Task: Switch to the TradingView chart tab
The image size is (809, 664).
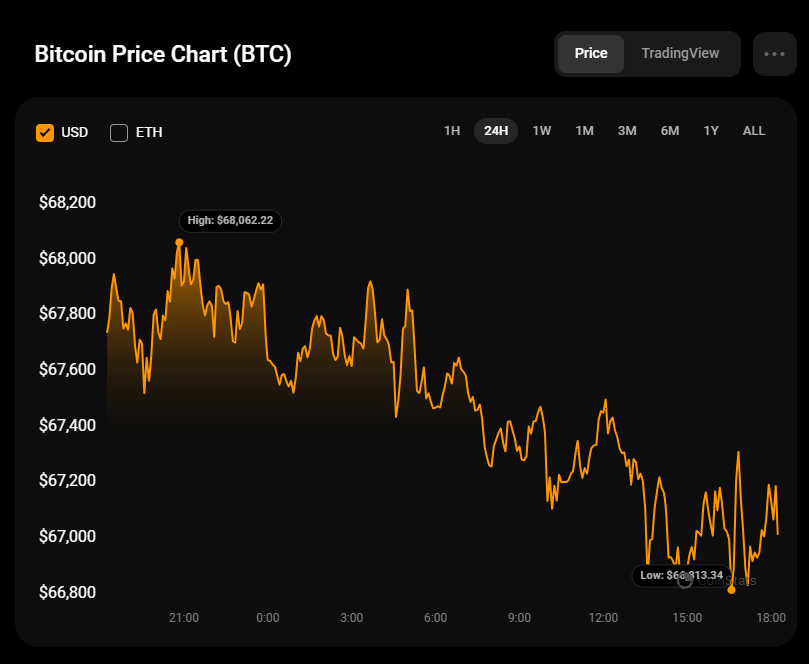Action: [x=680, y=54]
